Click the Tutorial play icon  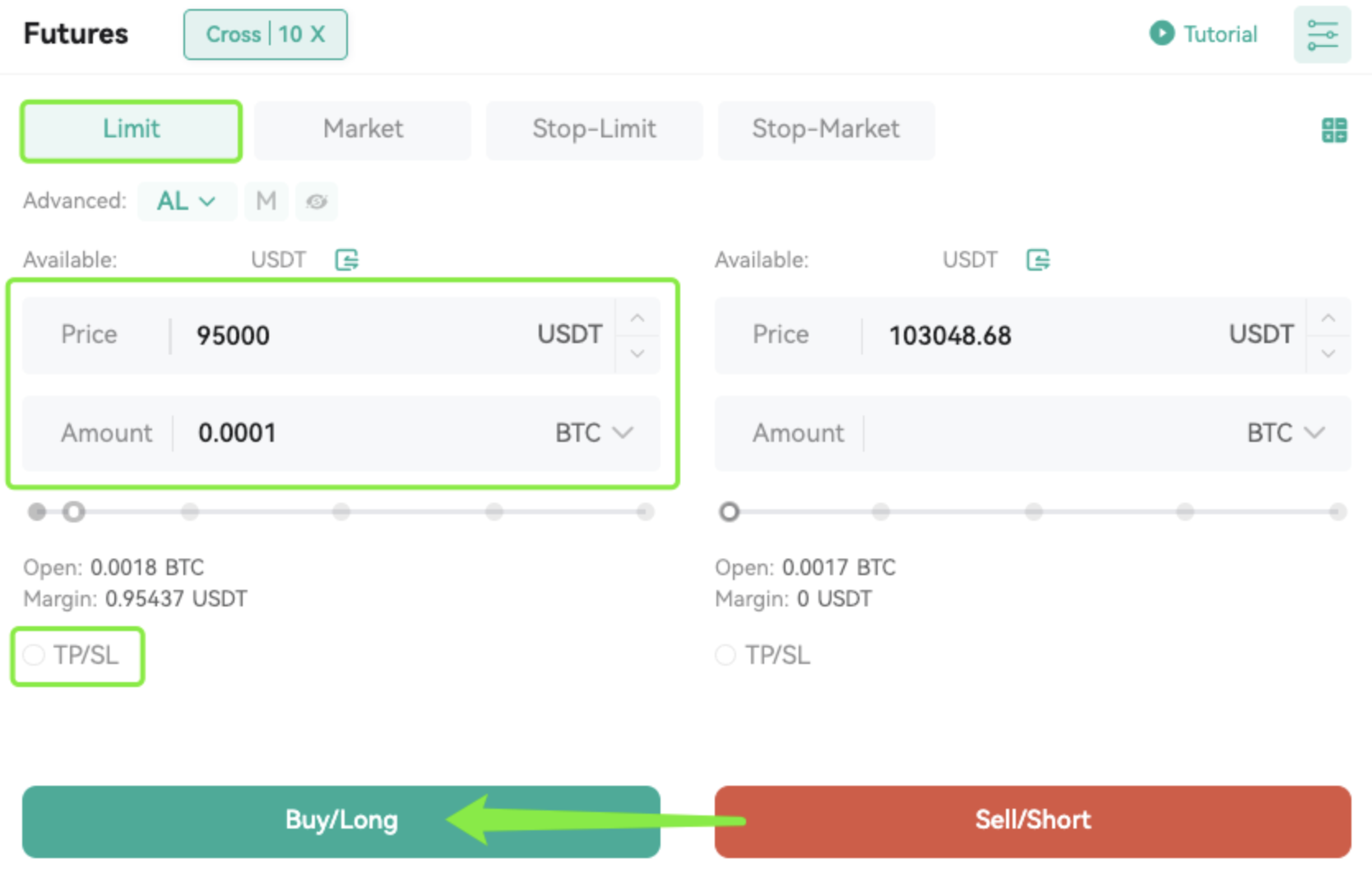tap(1161, 33)
